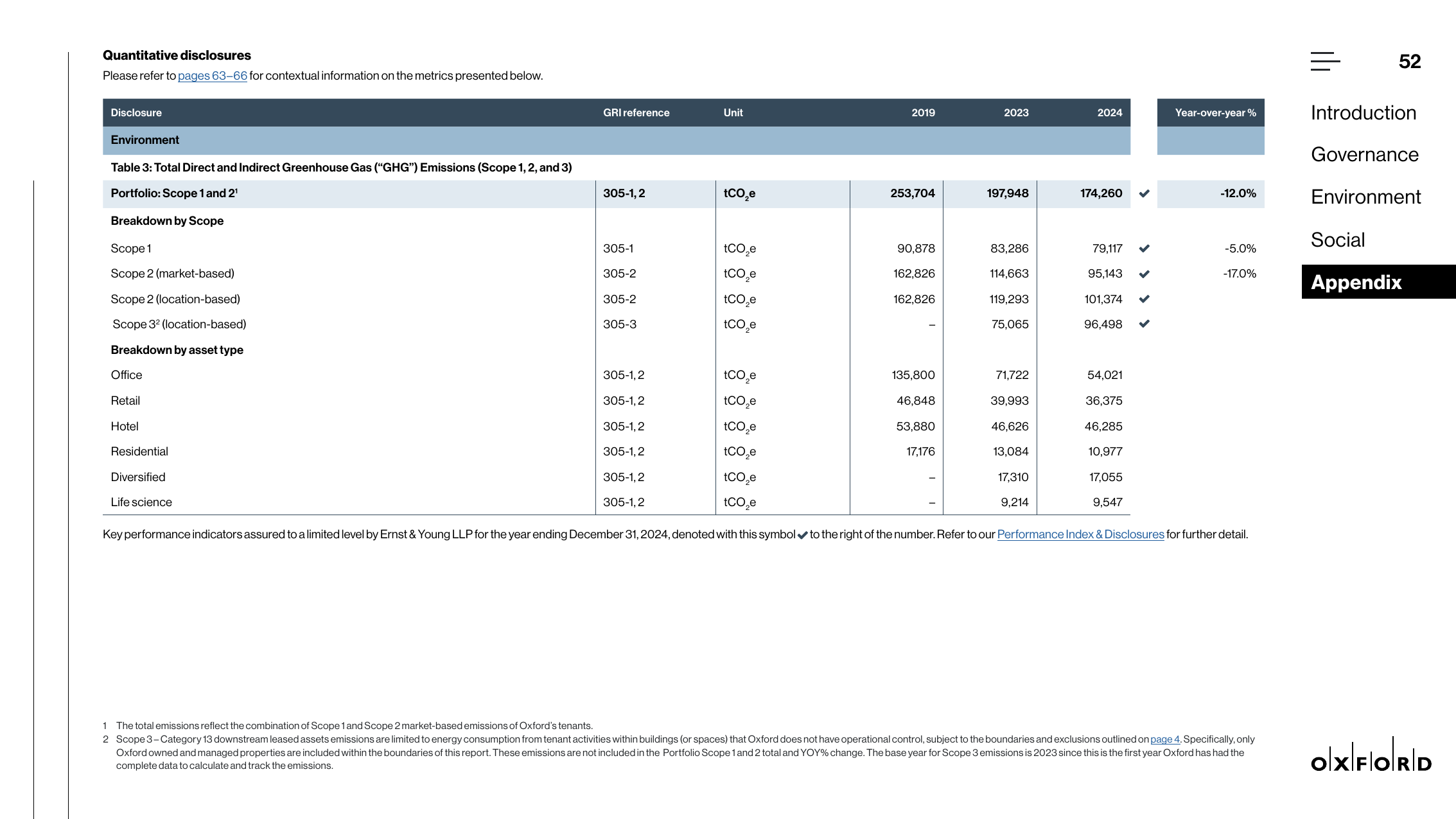Select the Scope 3 (location-based) row label
This screenshot has height=819, width=1456.
pos(179,324)
